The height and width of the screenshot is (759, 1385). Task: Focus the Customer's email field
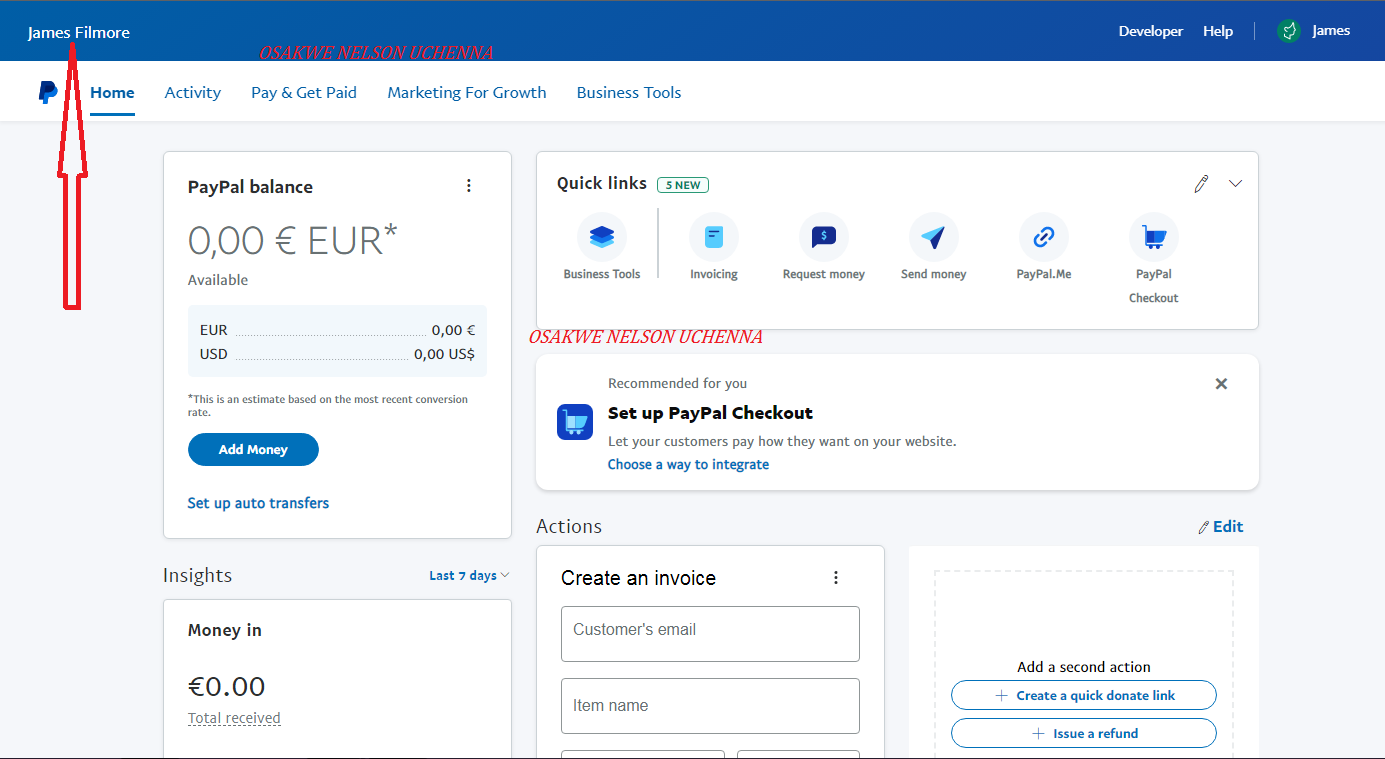[710, 634]
